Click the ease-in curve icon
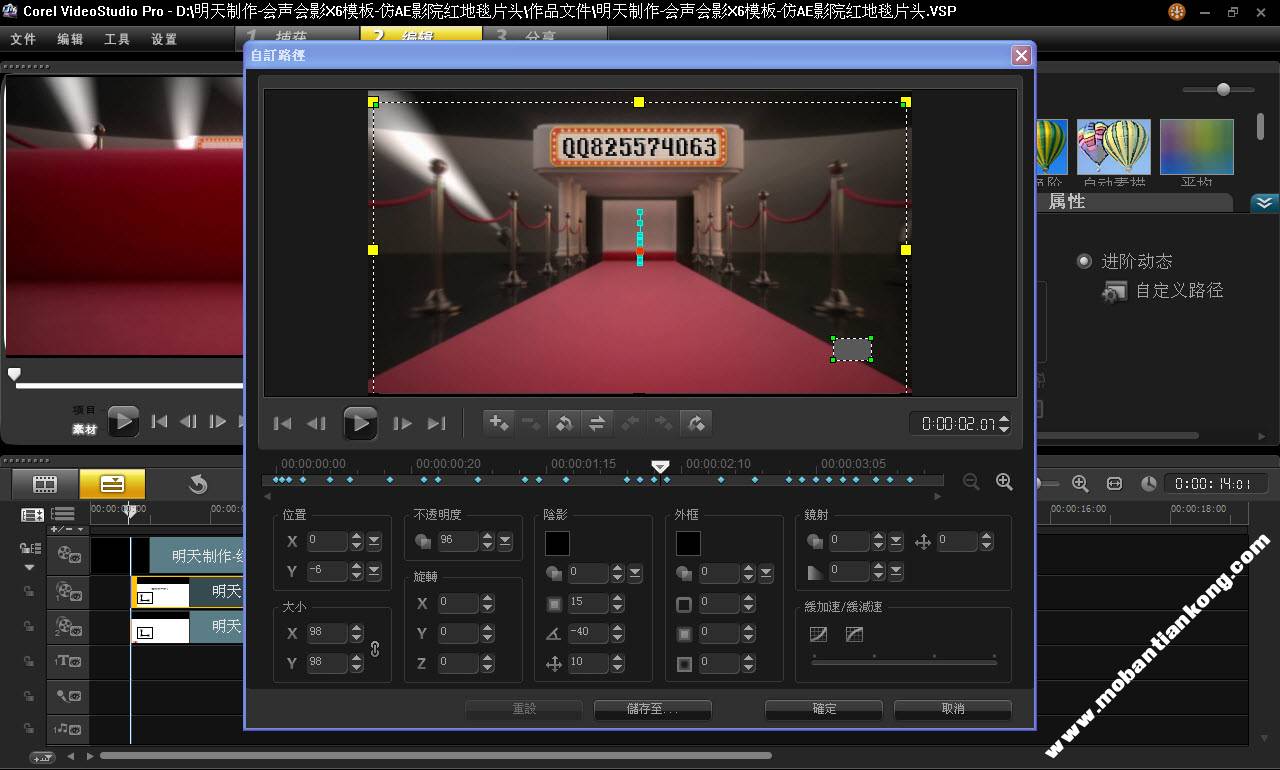The width and height of the screenshot is (1280, 770). point(818,634)
